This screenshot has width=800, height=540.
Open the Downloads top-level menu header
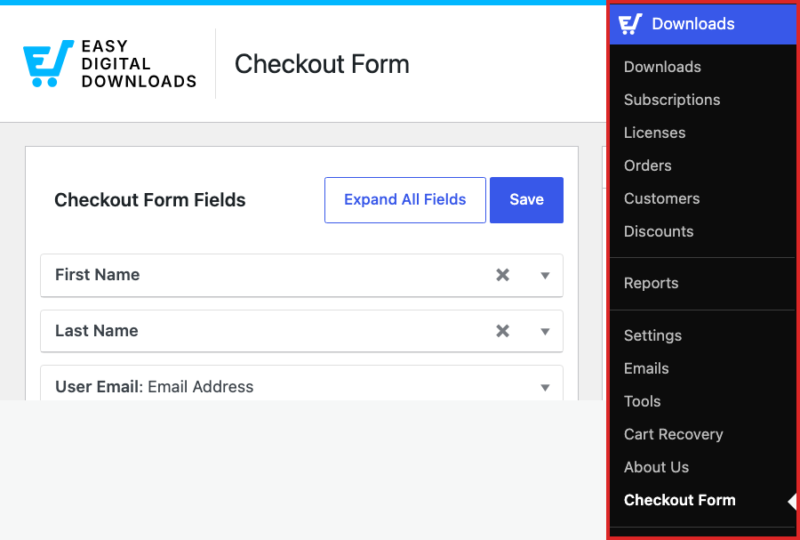click(703, 24)
